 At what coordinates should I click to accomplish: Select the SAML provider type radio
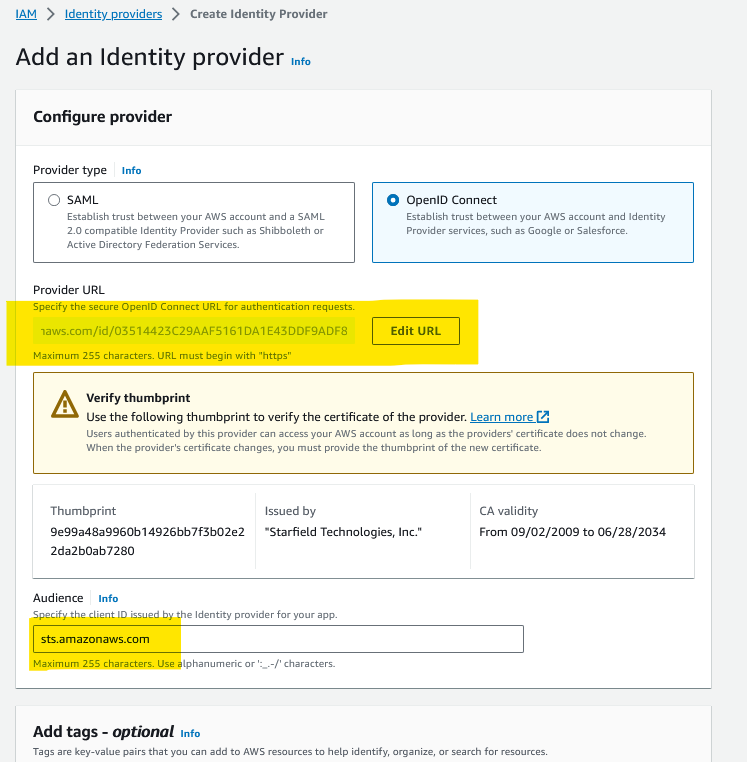[x=54, y=200]
